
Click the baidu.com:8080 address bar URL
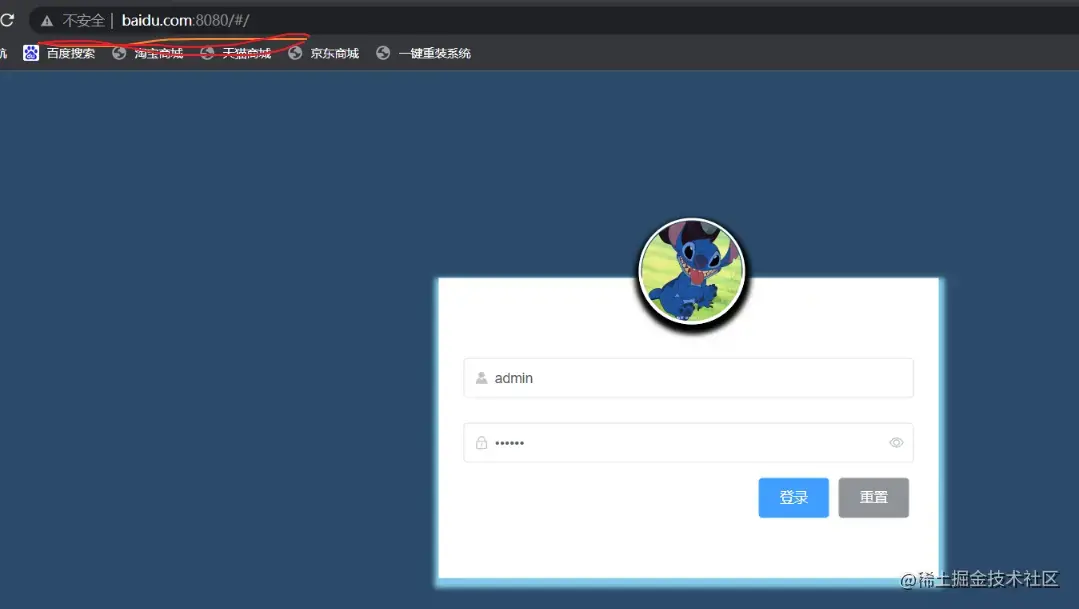(x=186, y=21)
